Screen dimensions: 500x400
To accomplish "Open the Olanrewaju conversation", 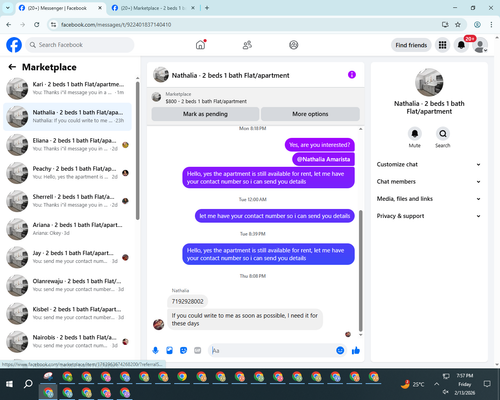I will (x=68, y=285).
